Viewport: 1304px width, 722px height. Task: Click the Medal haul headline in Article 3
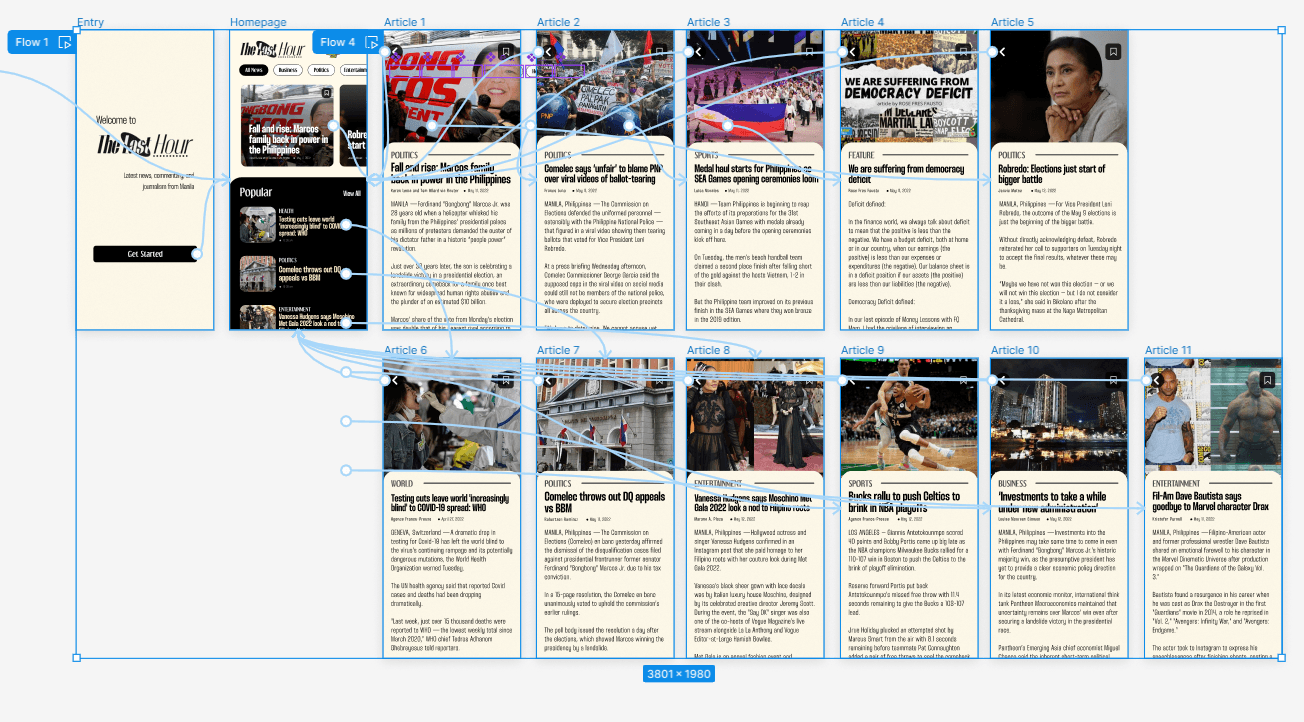coord(755,174)
